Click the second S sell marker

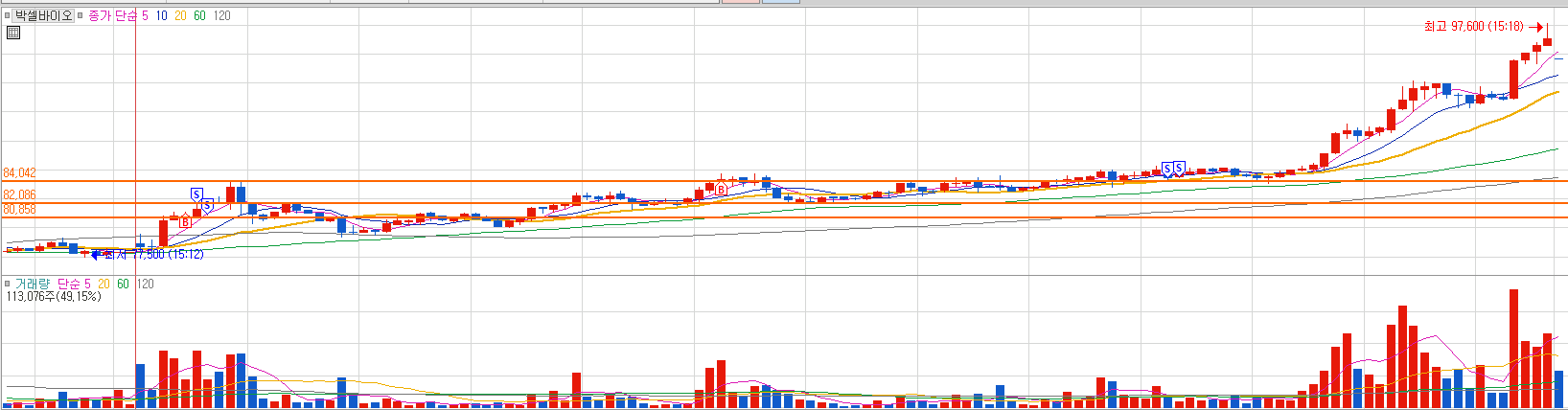(x=207, y=205)
